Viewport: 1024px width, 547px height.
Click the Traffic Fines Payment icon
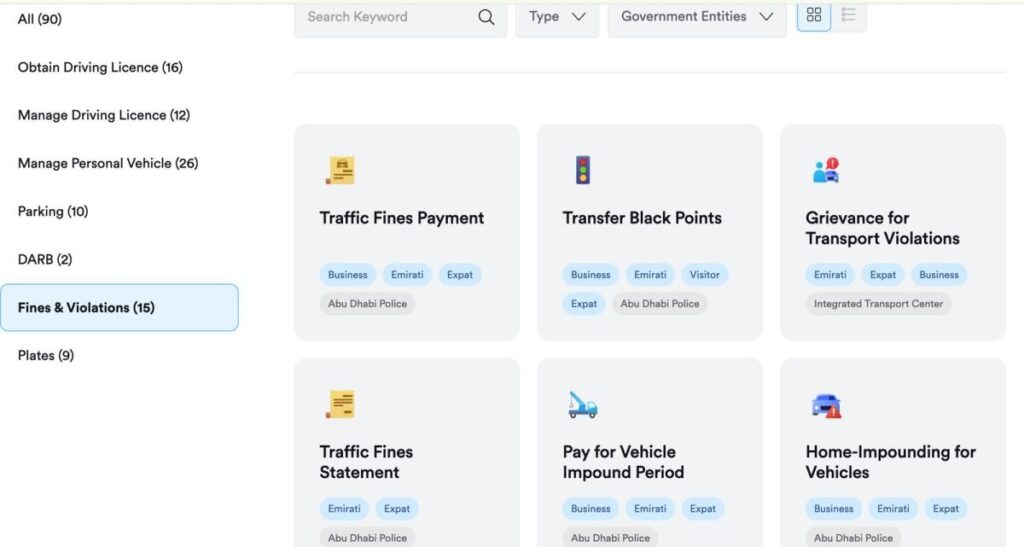pyautogui.click(x=340, y=170)
